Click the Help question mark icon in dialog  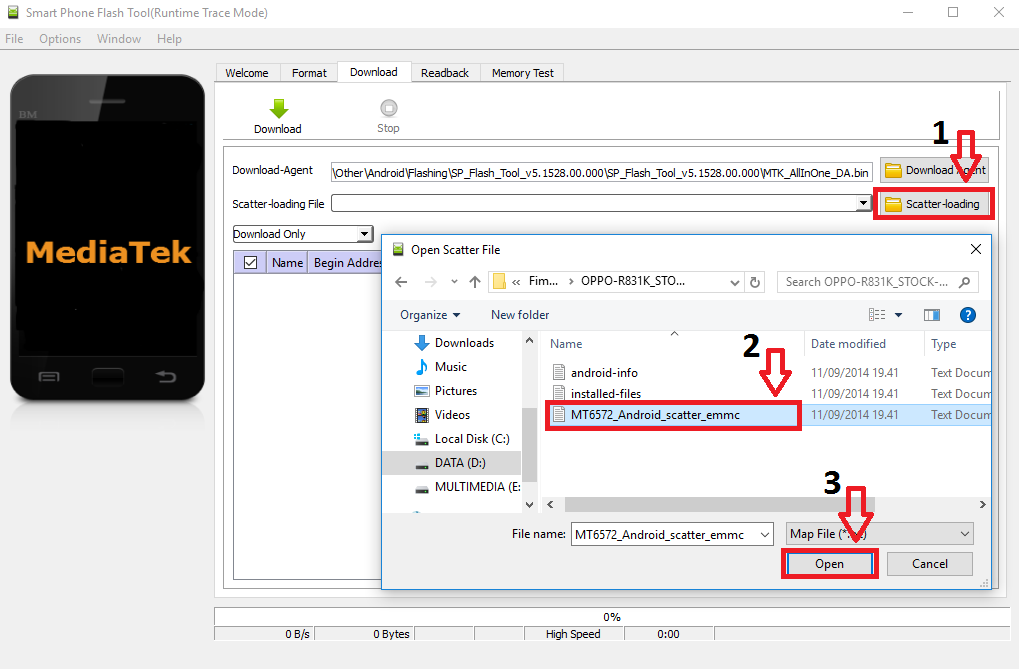[x=966, y=314]
